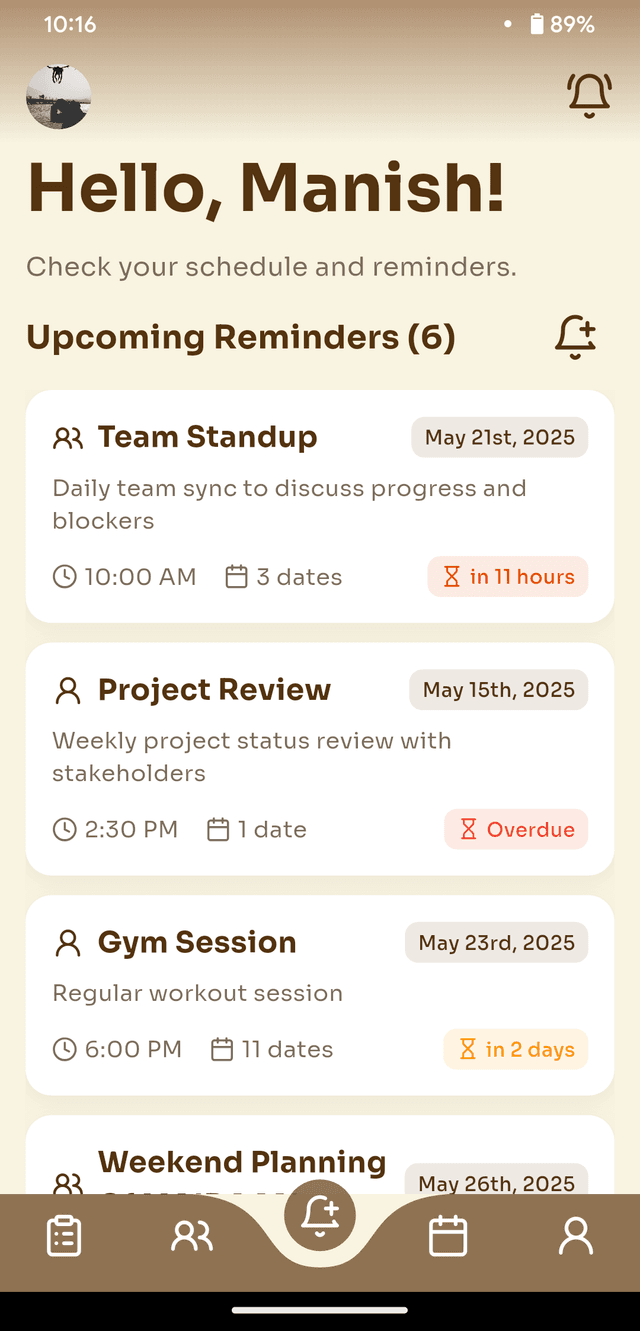Viewport: 640px width, 1331px height.
Task: Tap the central bell-plus button in bottom bar
Action: pyautogui.click(x=320, y=1215)
